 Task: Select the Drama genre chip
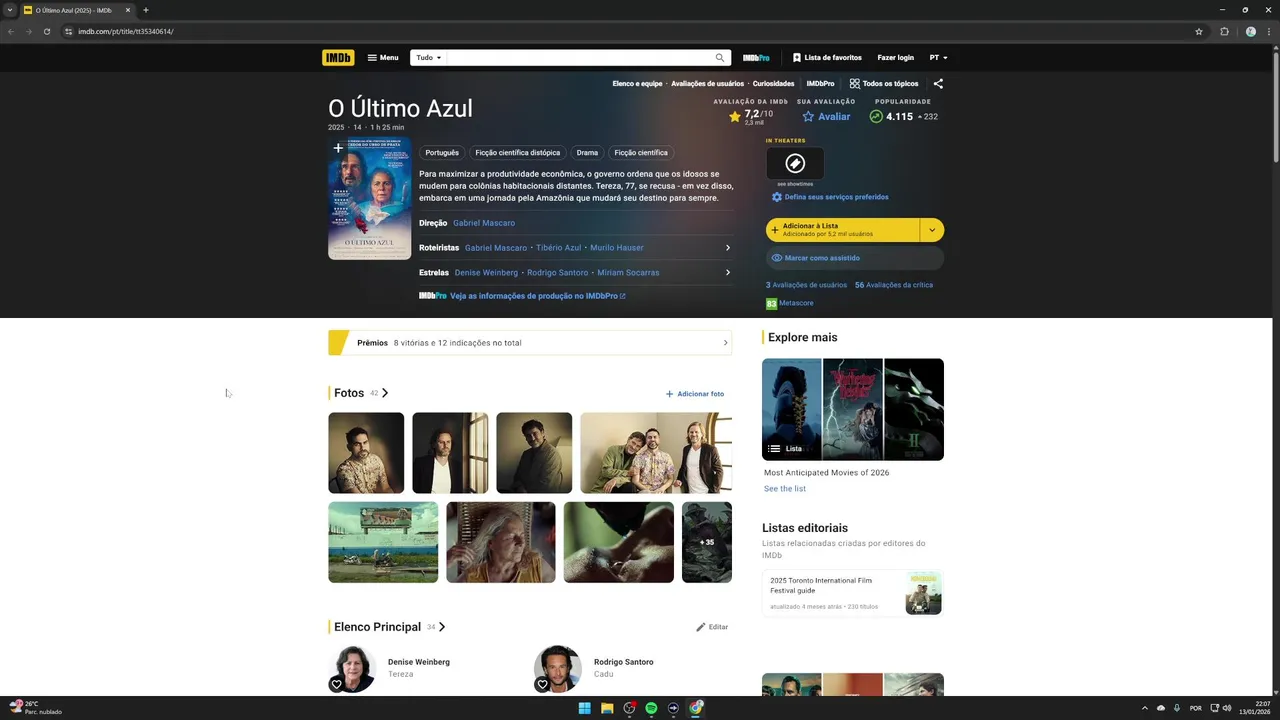coord(587,153)
